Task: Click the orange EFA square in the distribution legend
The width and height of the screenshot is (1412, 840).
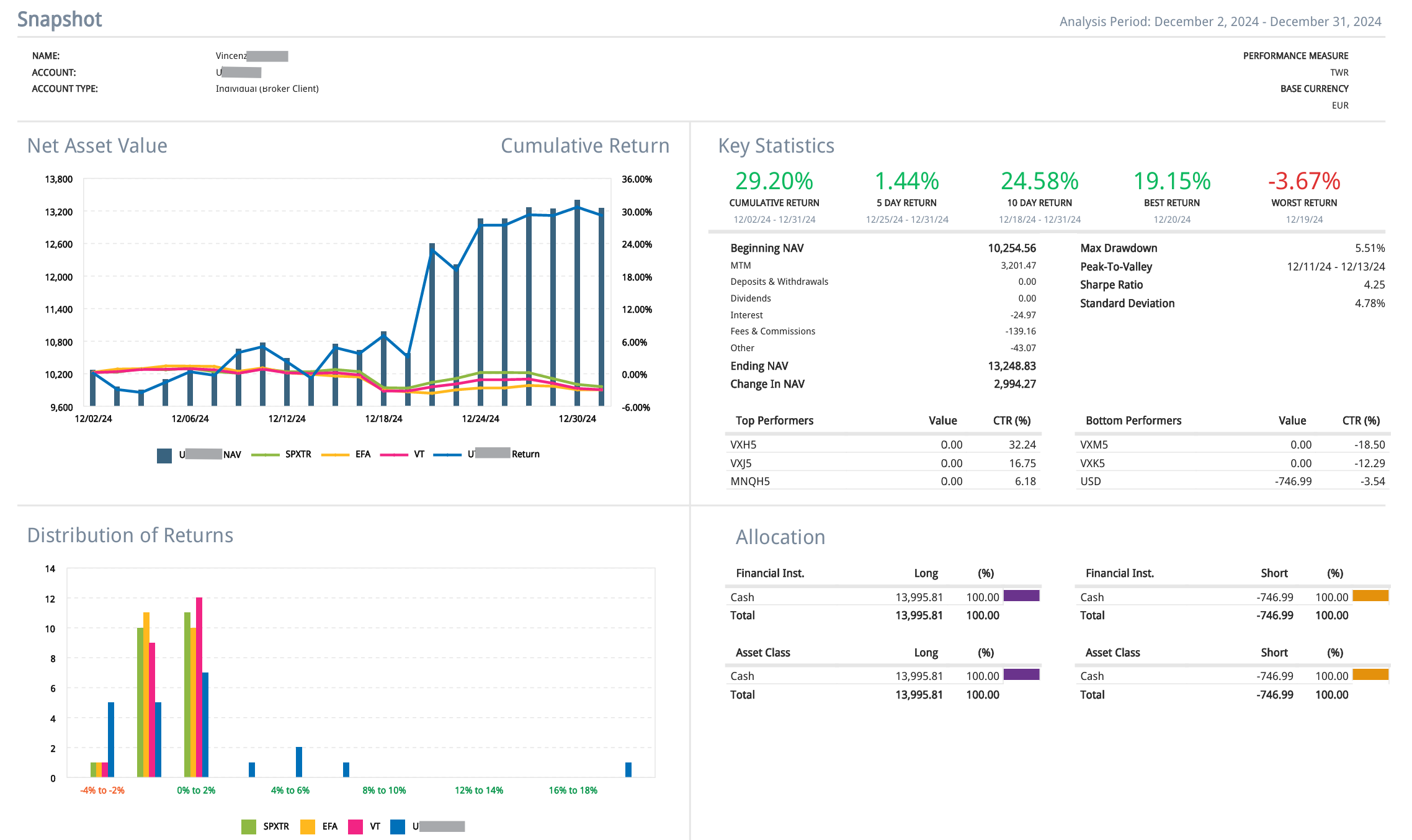Action: (x=308, y=826)
